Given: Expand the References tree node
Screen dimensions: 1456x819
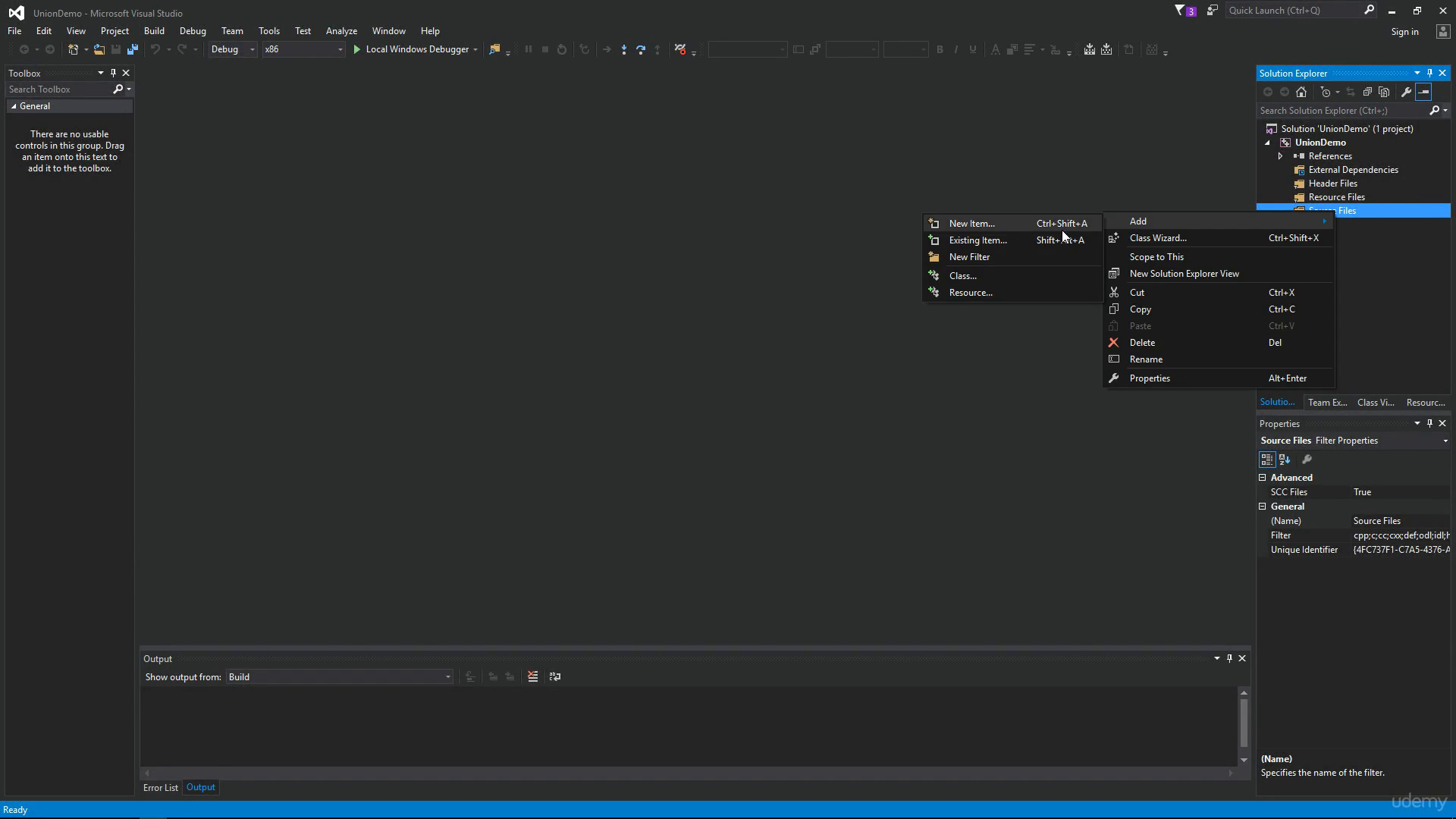Looking at the screenshot, I should [1281, 156].
